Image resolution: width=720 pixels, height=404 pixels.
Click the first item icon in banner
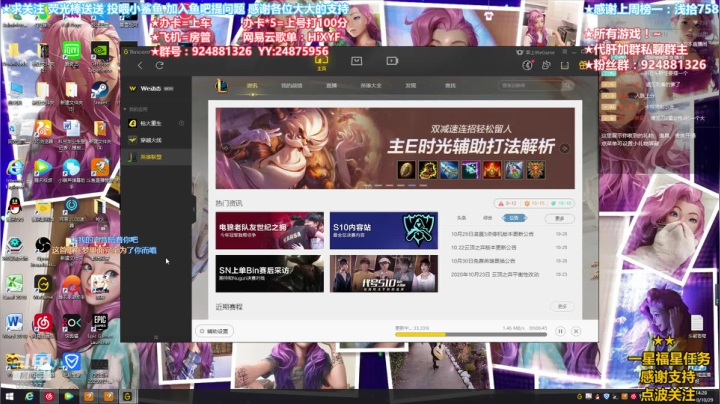(x=406, y=169)
